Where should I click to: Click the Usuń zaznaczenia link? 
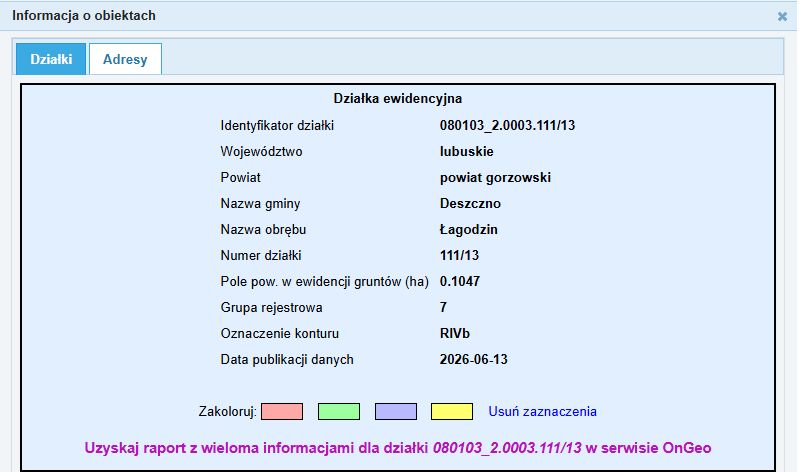point(542,411)
